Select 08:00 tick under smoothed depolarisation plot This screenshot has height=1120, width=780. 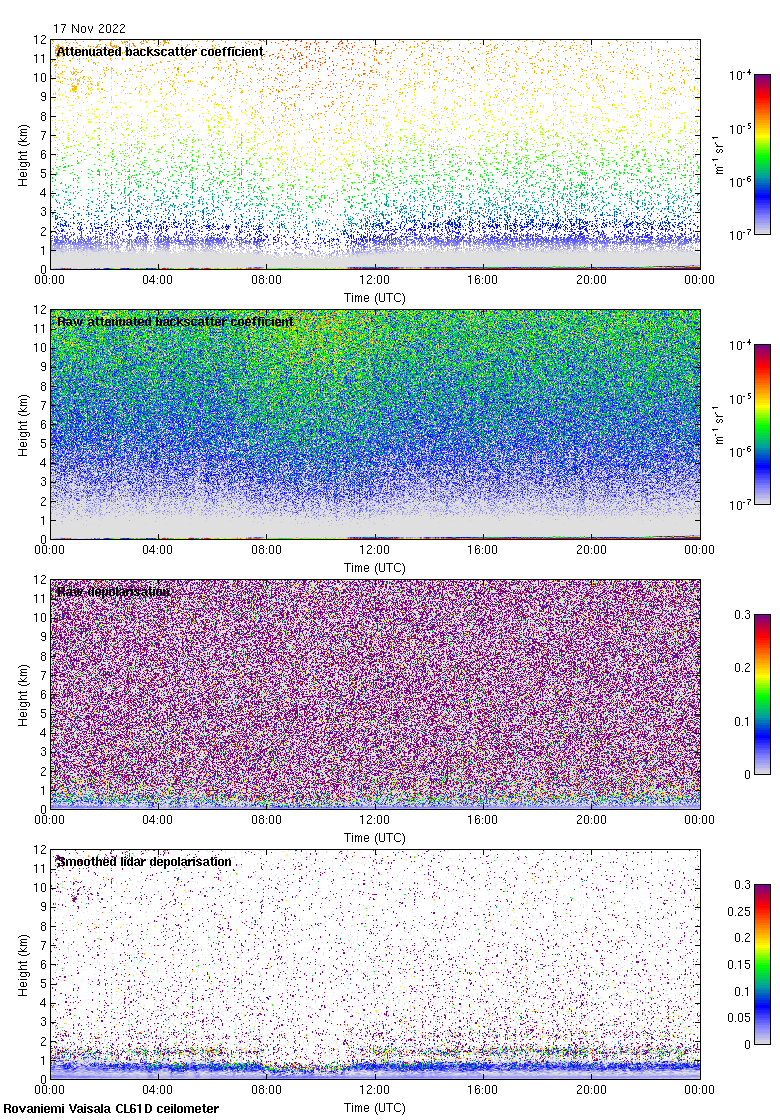266,1091
